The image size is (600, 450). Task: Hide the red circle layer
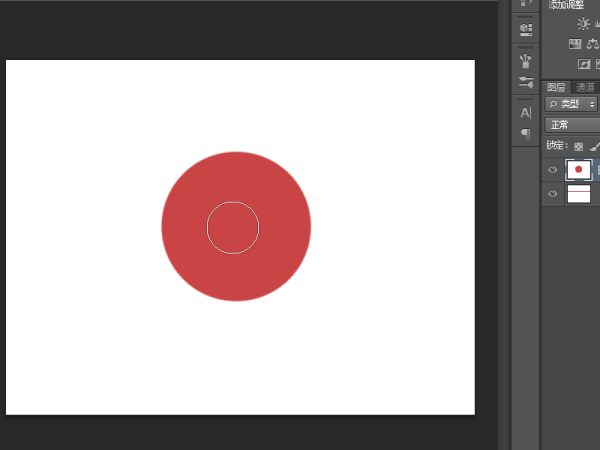[x=552, y=170]
